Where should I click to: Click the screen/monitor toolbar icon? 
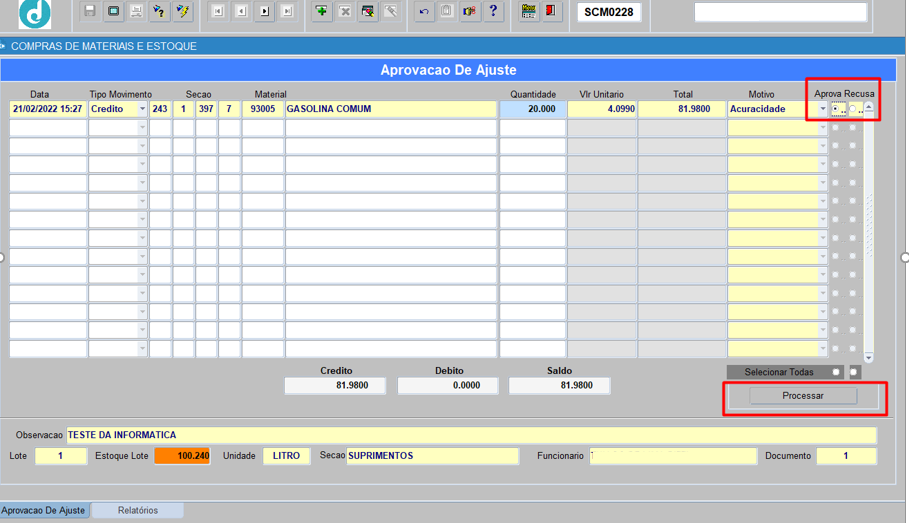click(x=114, y=11)
